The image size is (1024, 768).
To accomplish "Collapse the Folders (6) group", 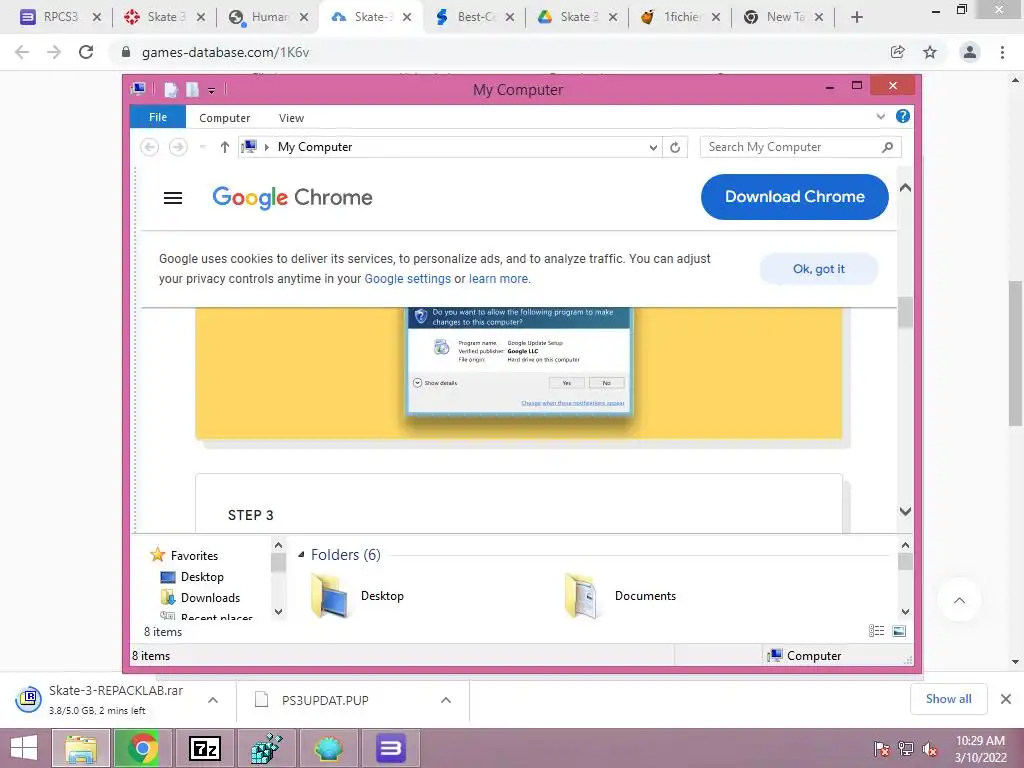I will pos(301,554).
